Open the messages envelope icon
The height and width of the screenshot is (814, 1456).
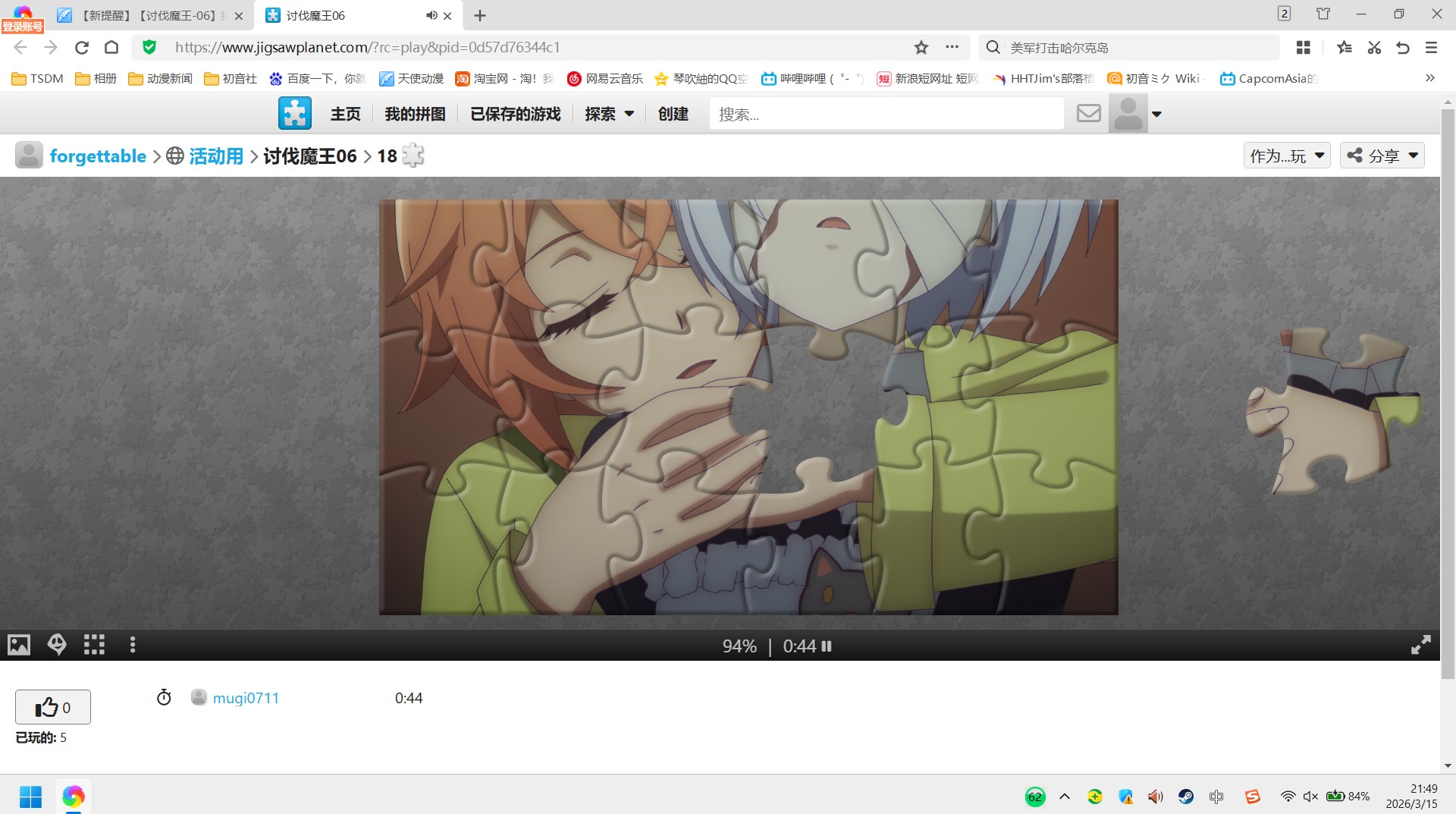click(x=1088, y=114)
